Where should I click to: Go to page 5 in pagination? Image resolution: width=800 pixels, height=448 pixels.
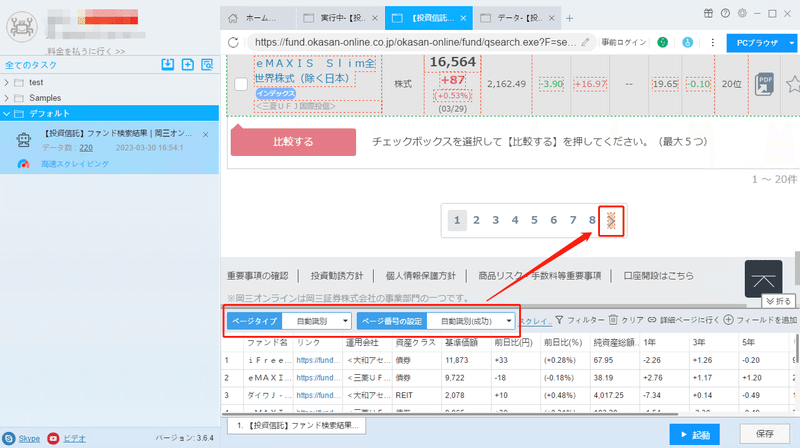pyautogui.click(x=534, y=220)
